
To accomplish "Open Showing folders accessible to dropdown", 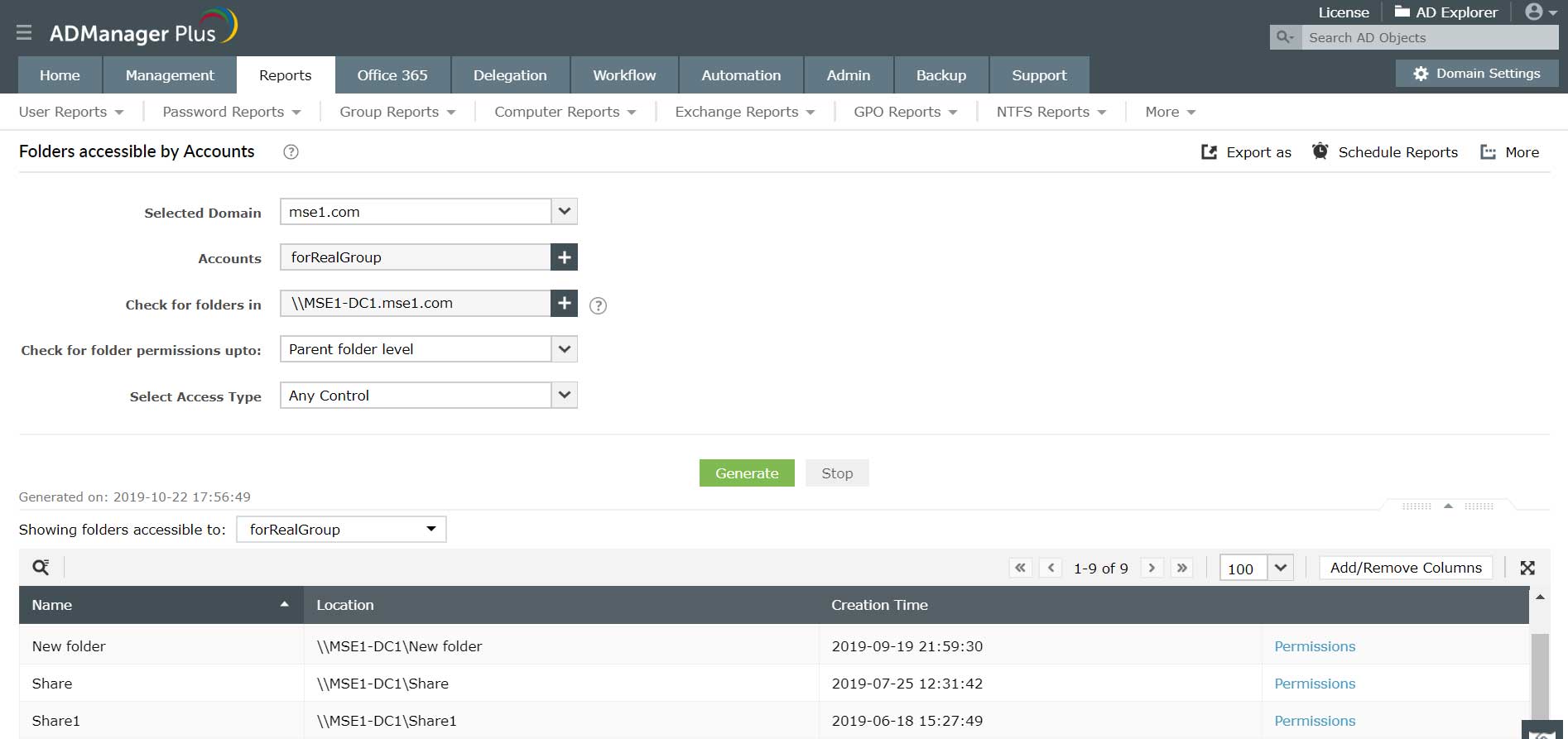I will point(341,530).
